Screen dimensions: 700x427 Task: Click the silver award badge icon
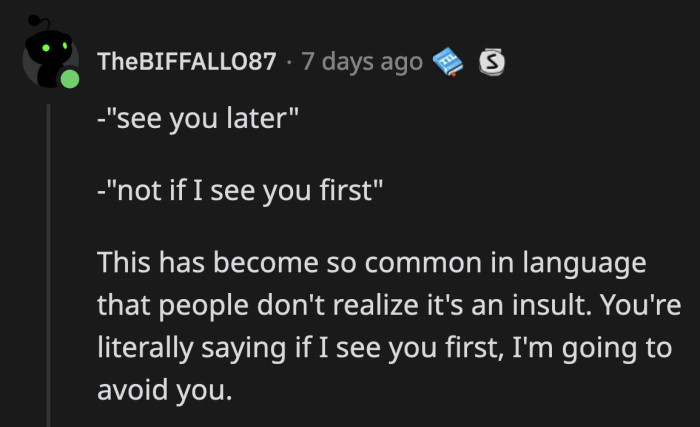click(x=491, y=61)
